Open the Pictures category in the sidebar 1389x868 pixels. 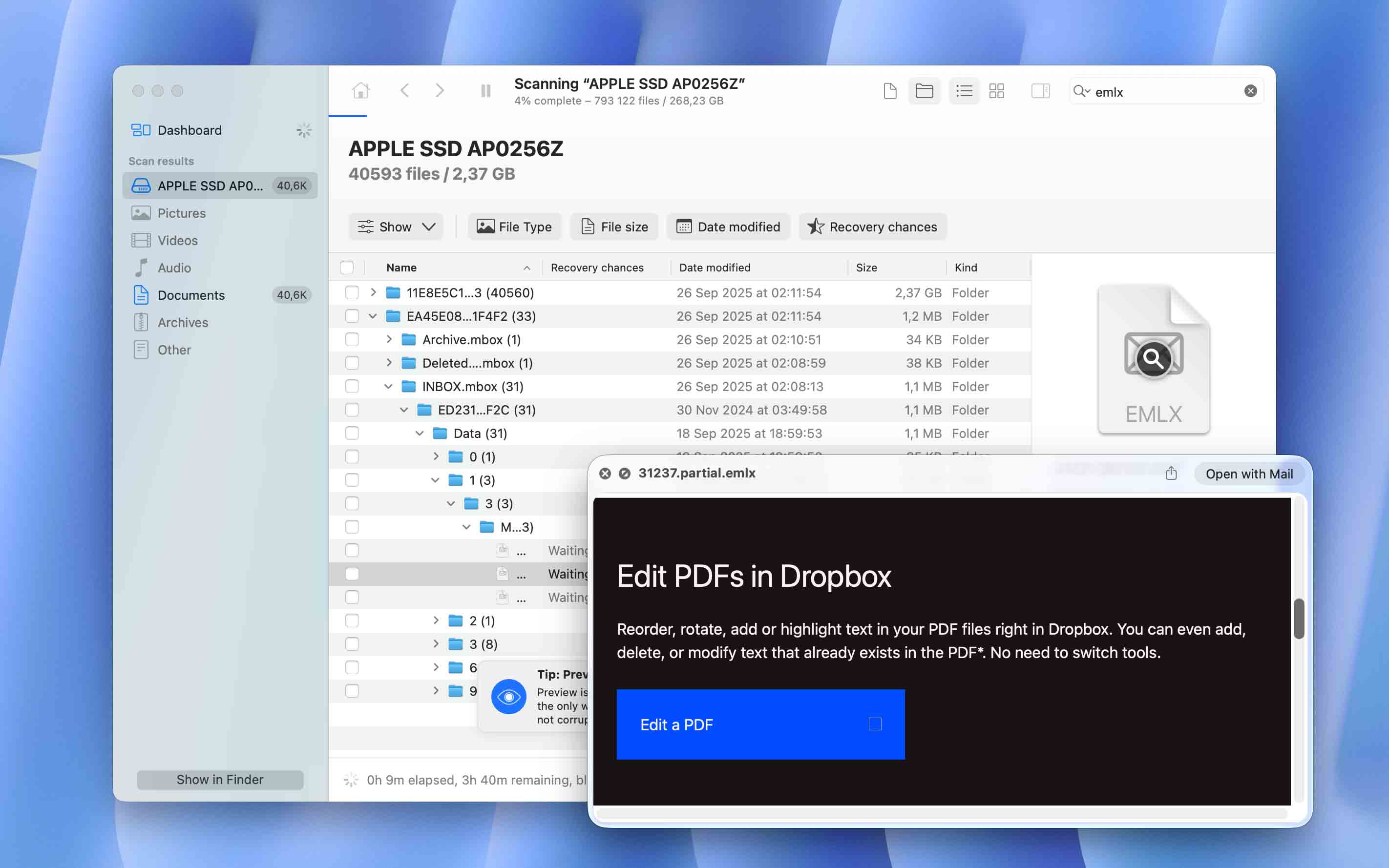[182, 213]
